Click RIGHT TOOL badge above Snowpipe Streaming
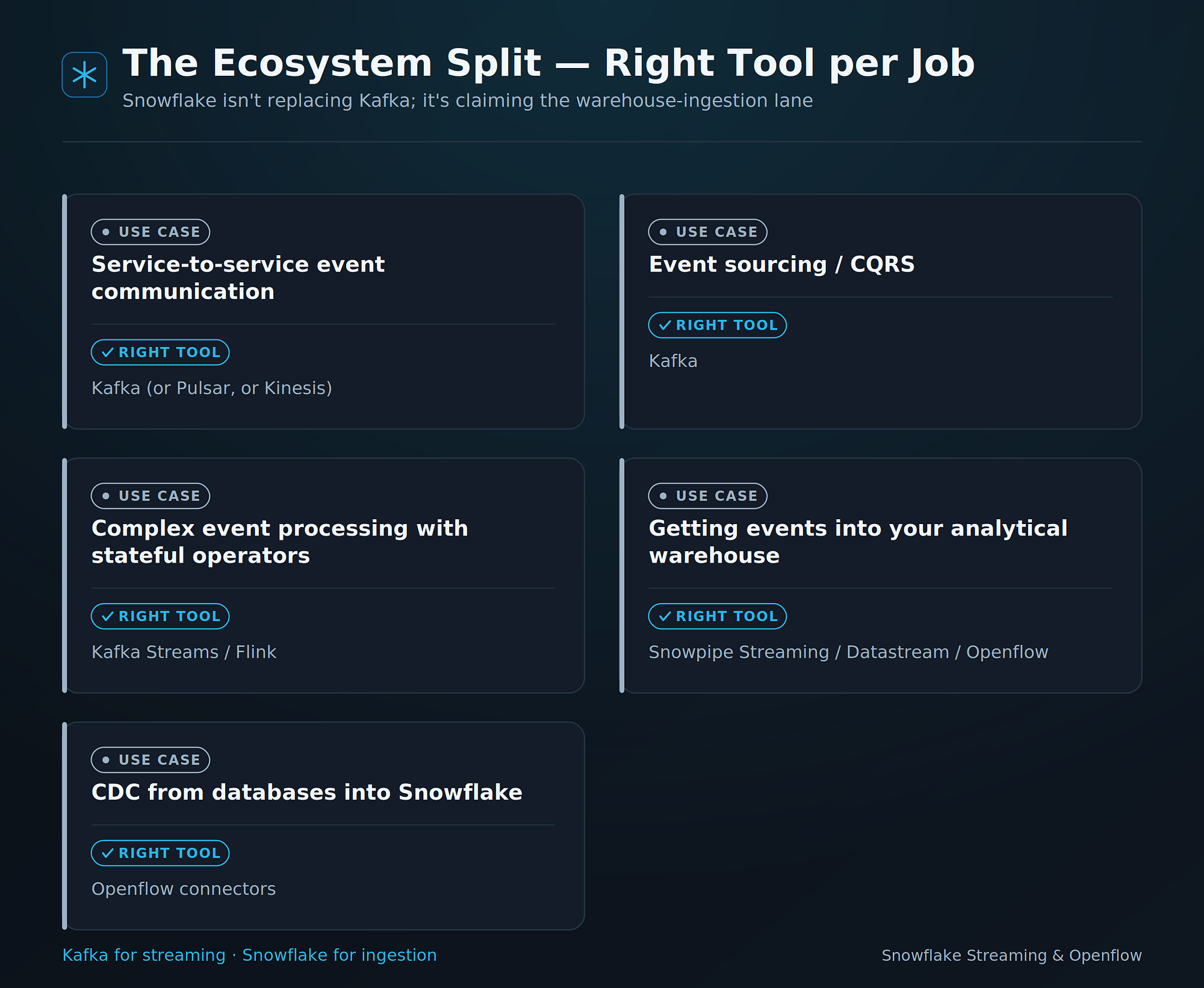The width and height of the screenshot is (1204, 988). pyautogui.click(x=718, y=616)
